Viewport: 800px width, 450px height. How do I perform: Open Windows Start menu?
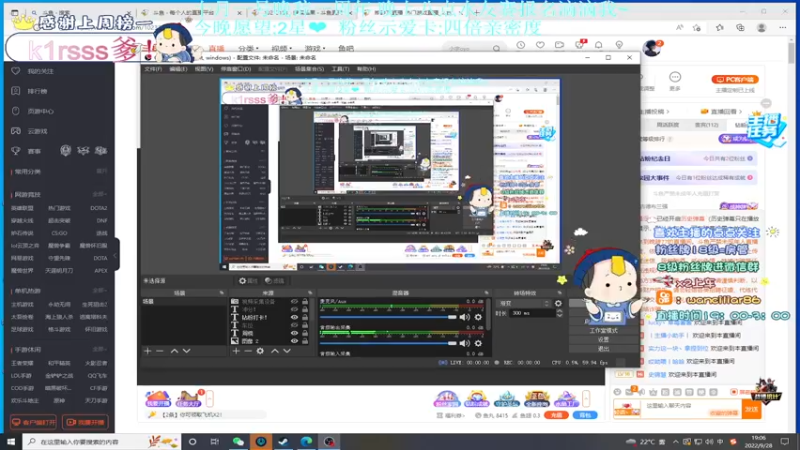click(11, 441)
